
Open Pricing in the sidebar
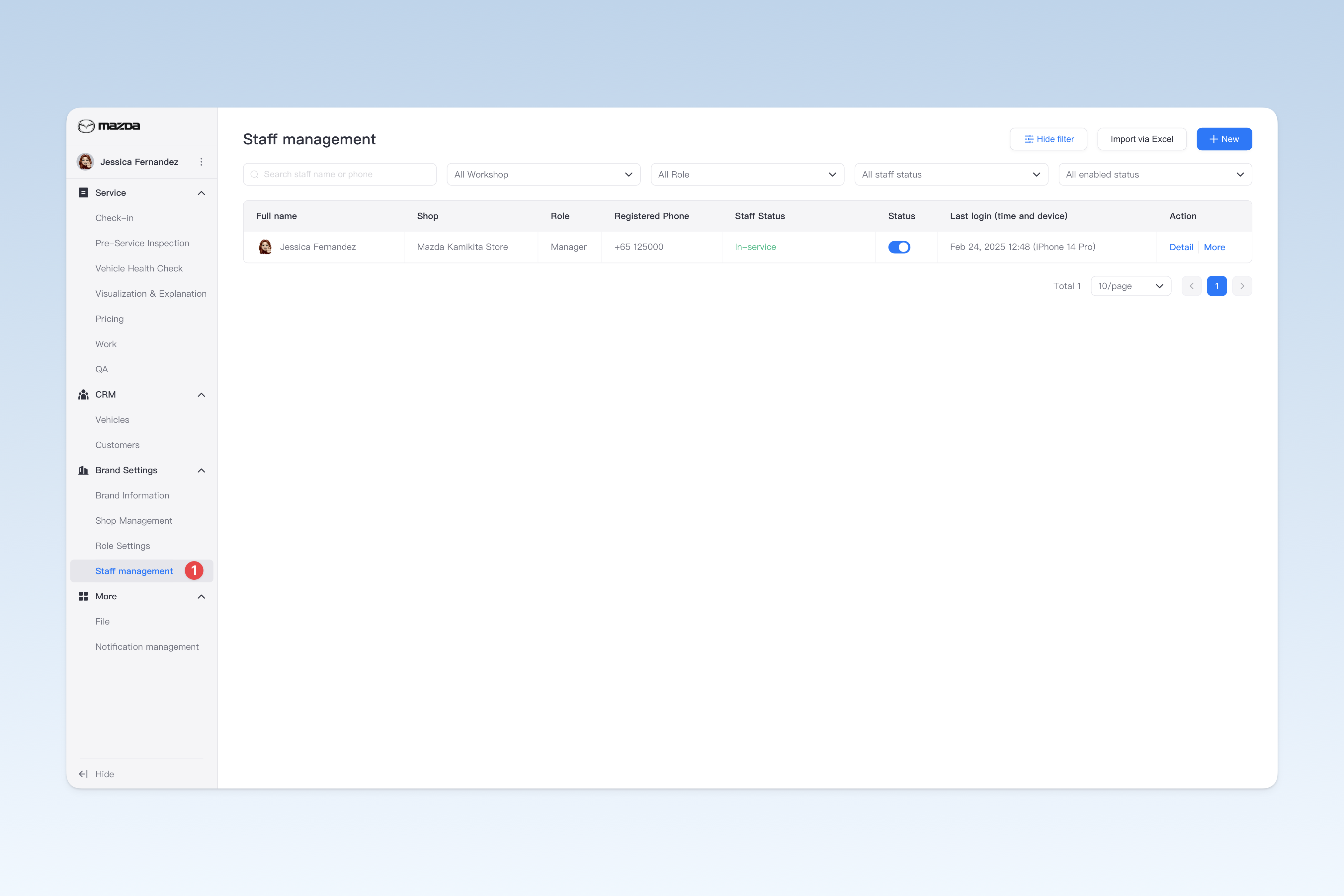coord(109,319)
